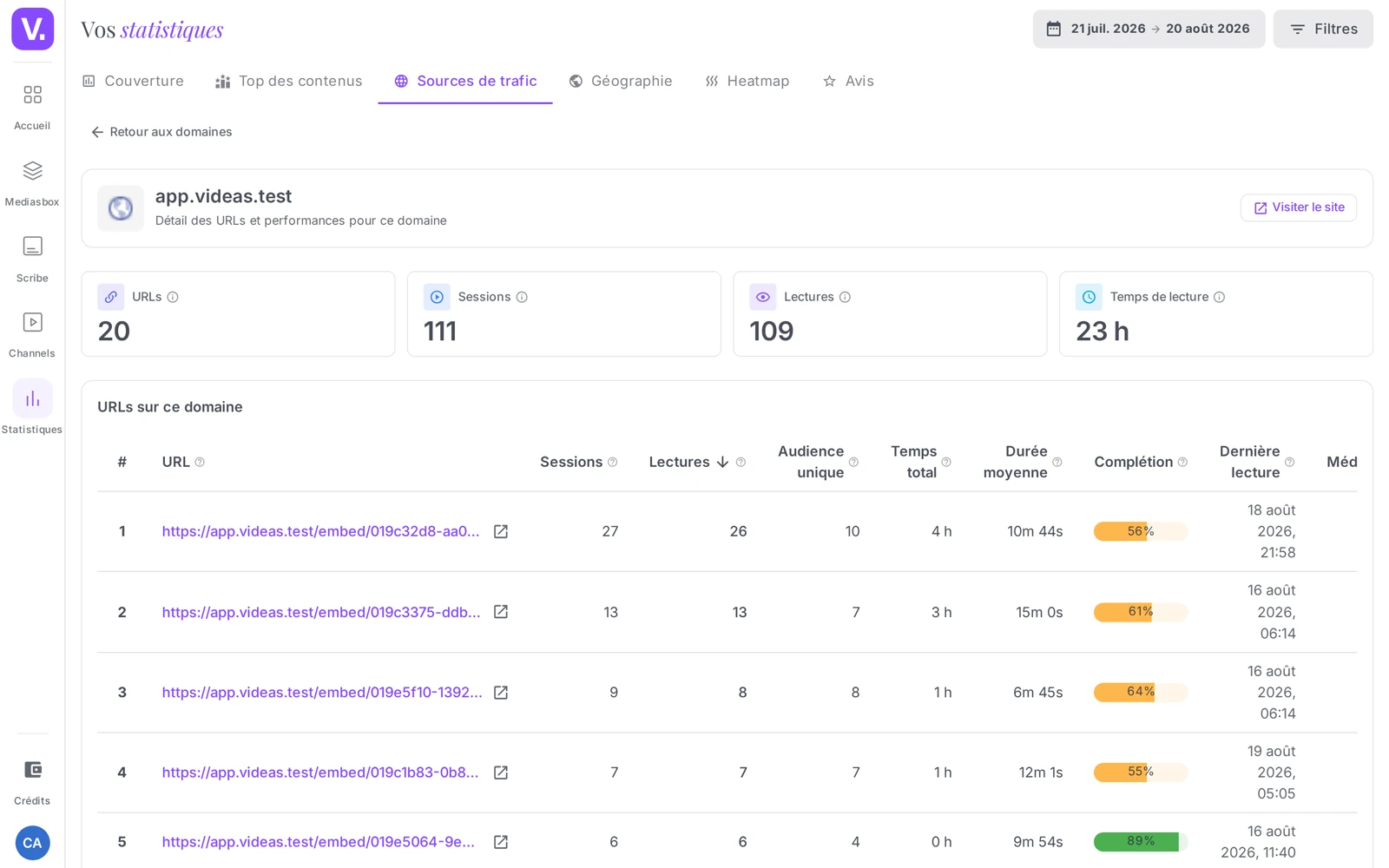Click the info icon next to Sessions card

coord(522,297)
